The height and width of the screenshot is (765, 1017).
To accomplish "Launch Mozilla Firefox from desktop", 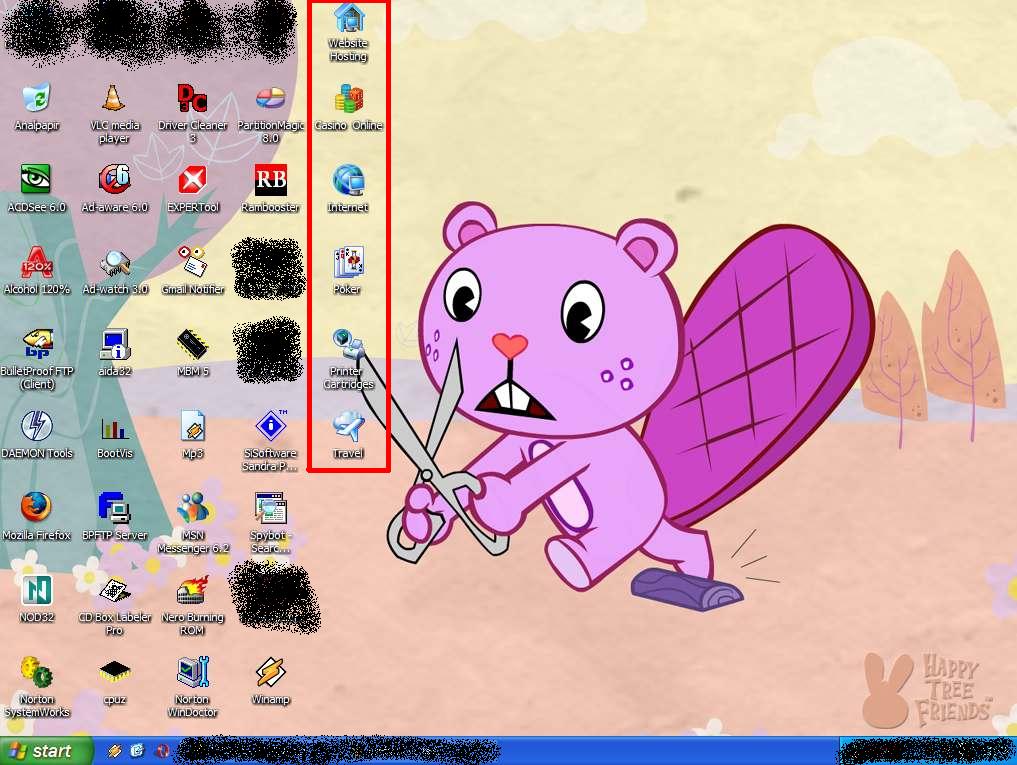I will (x=36, y=507).
